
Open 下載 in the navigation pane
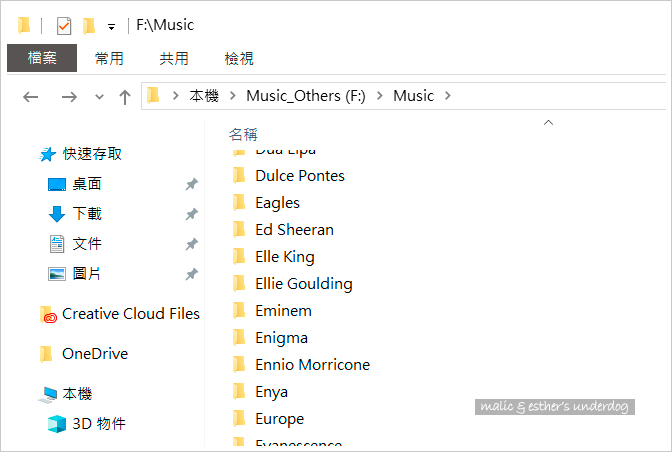[87, 213]
